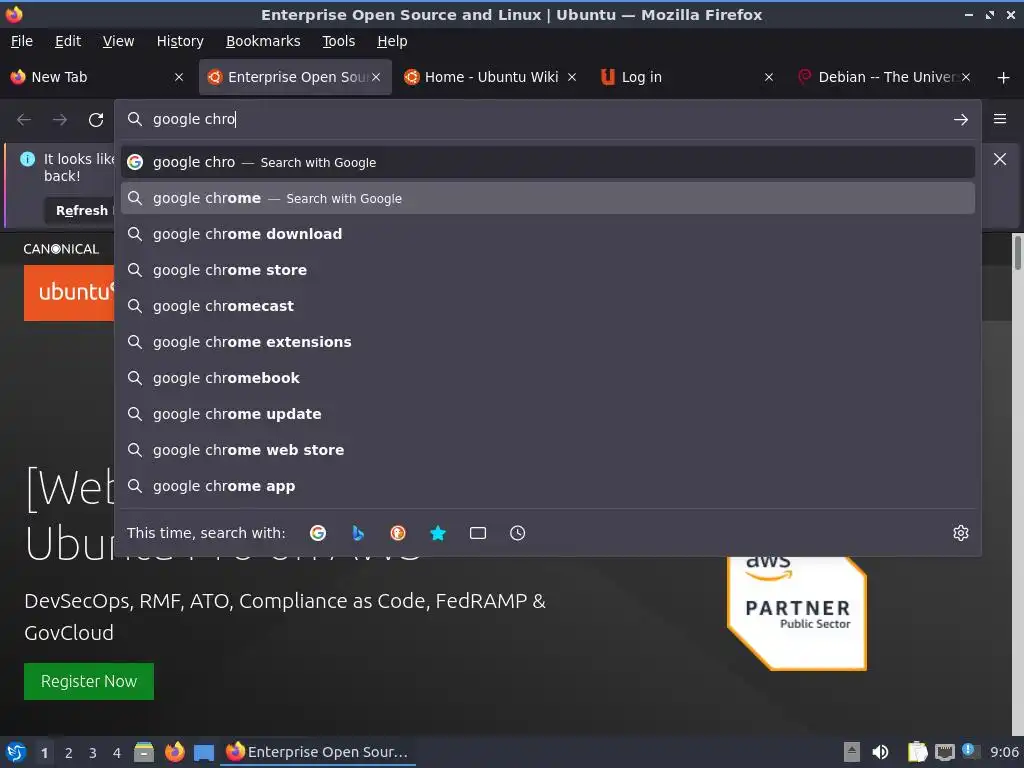
Task: Open the View menu
Action: point(118,41)
